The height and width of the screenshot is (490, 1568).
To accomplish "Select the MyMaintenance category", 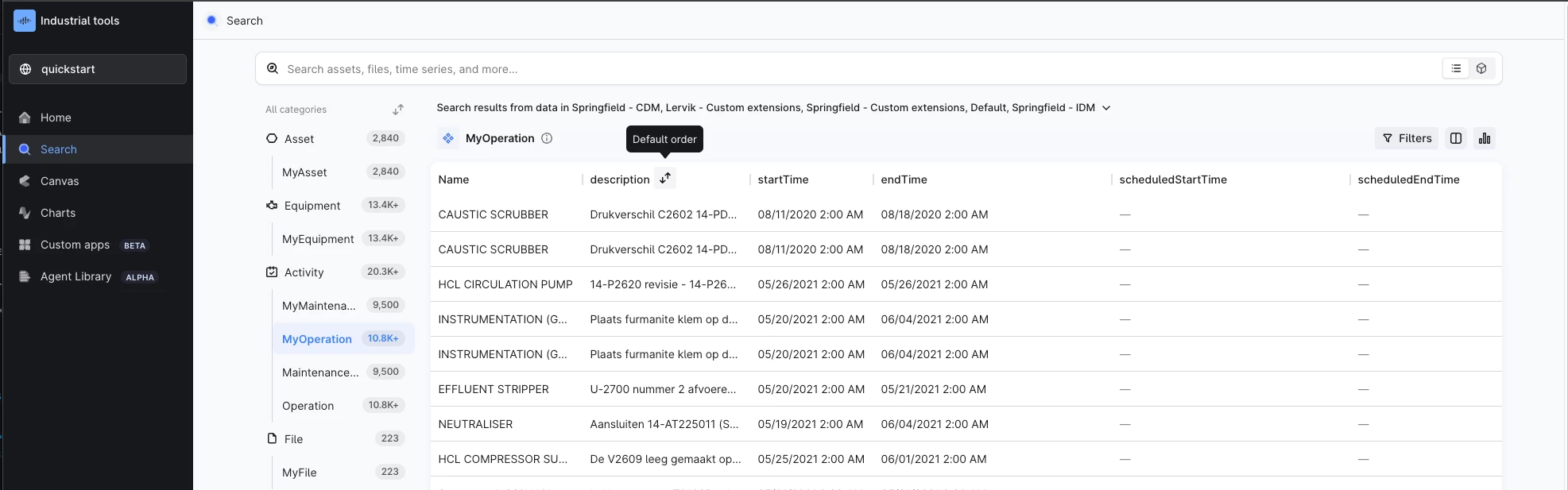I will 319,306.
